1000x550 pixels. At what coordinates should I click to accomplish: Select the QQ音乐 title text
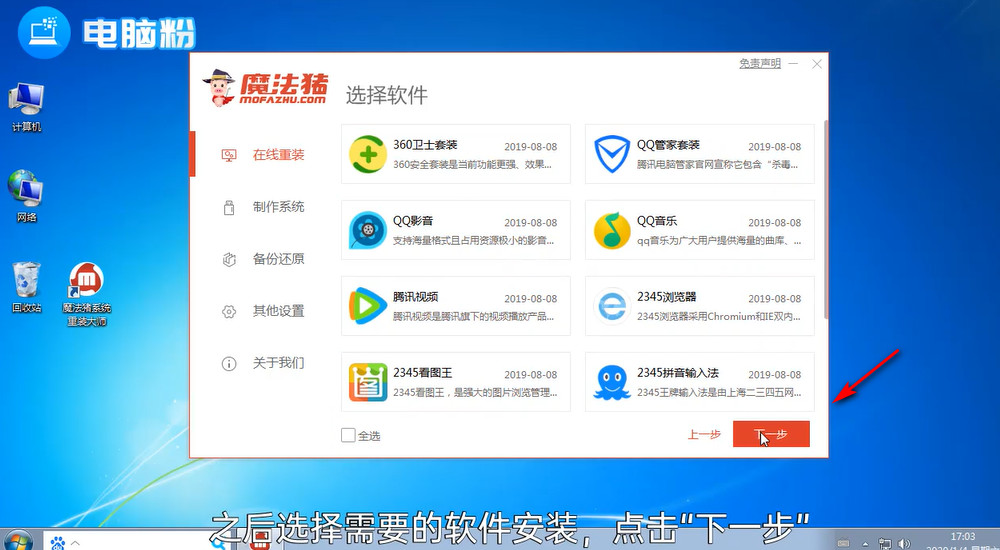click(x=656, y=221)
